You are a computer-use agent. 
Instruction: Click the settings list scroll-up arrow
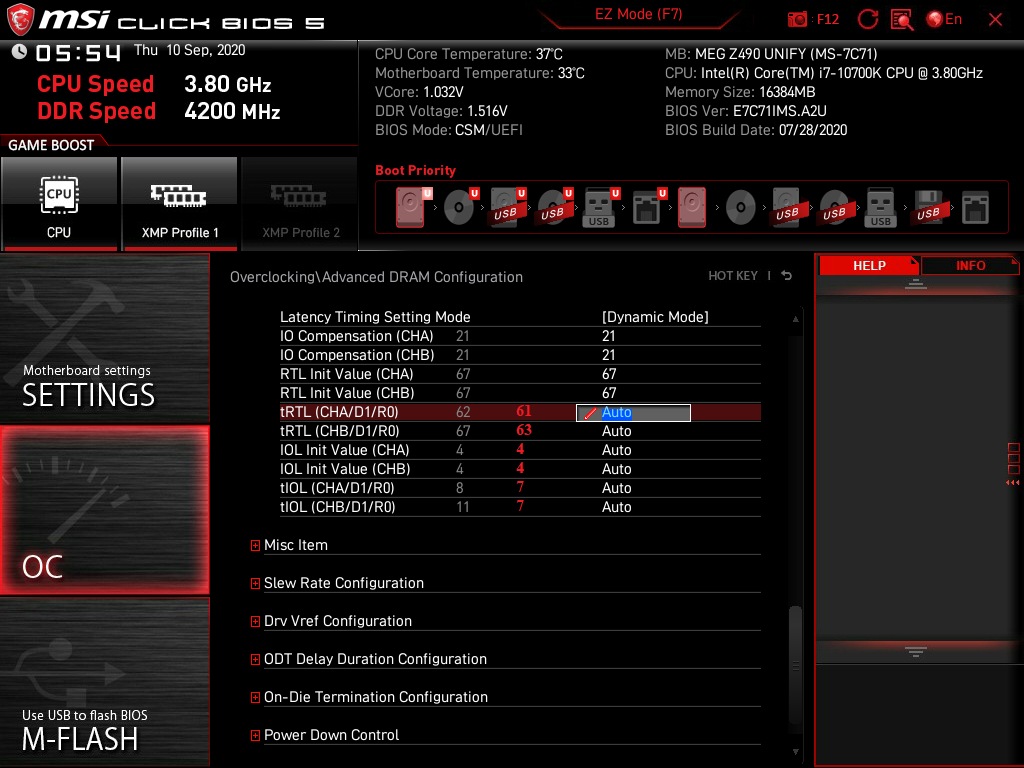(x=795, y=319)
